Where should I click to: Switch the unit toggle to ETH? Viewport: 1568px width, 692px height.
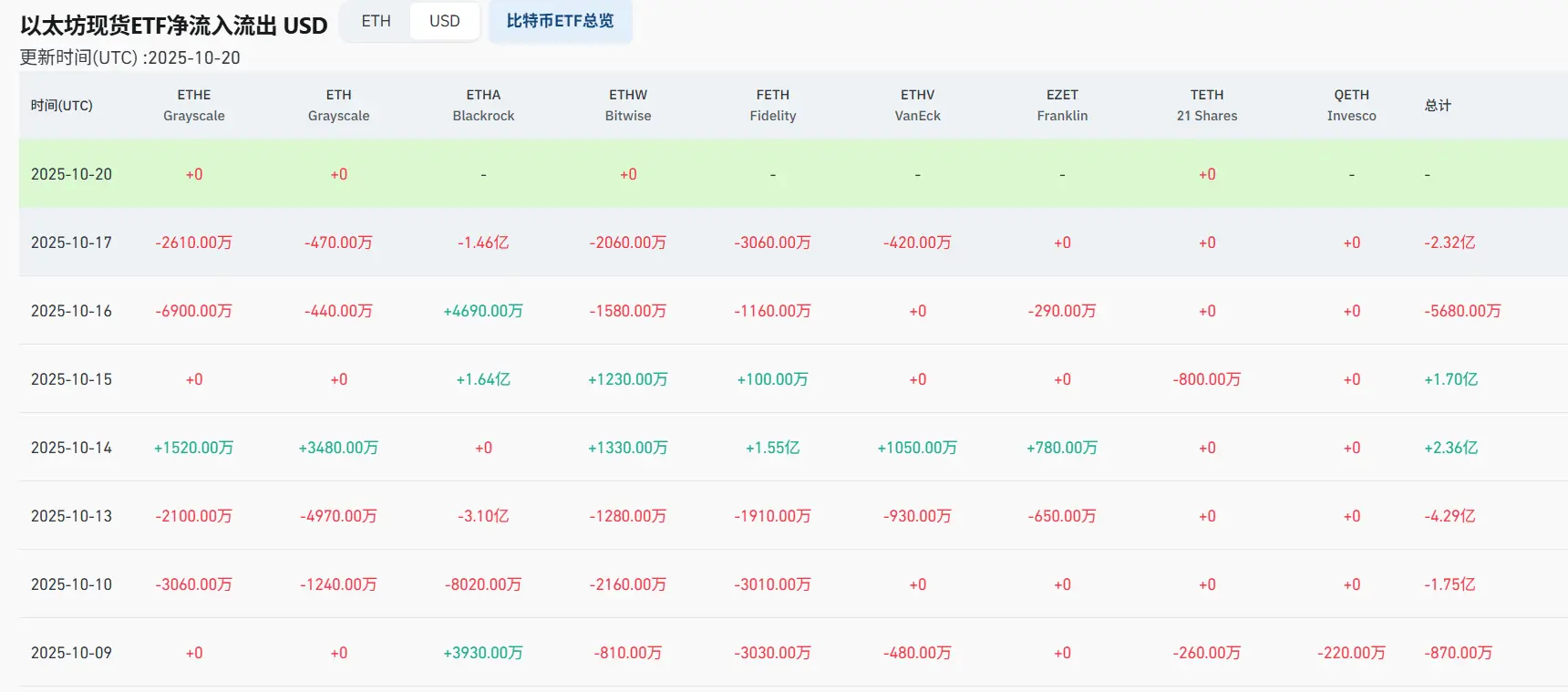376,21
